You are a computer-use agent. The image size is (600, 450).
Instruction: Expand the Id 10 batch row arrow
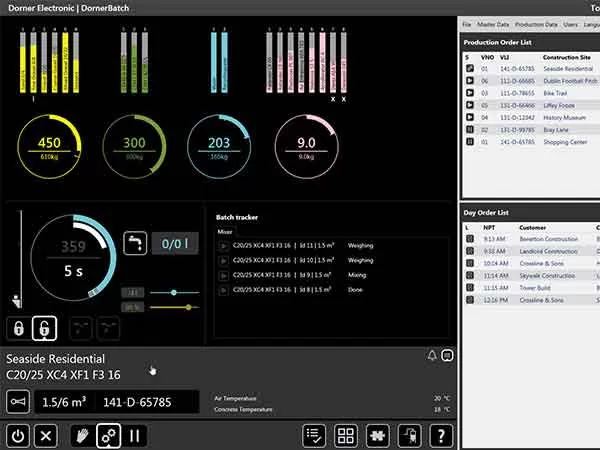223,261
